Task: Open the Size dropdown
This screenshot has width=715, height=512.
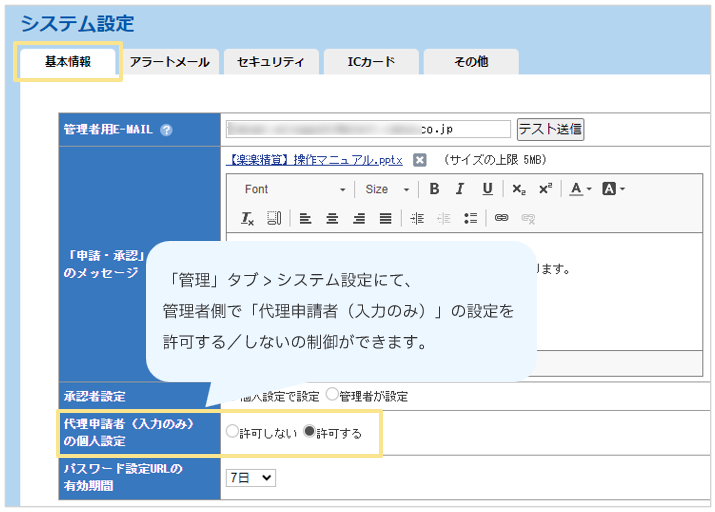Action: pyautogui.click(x=386, y=189)
